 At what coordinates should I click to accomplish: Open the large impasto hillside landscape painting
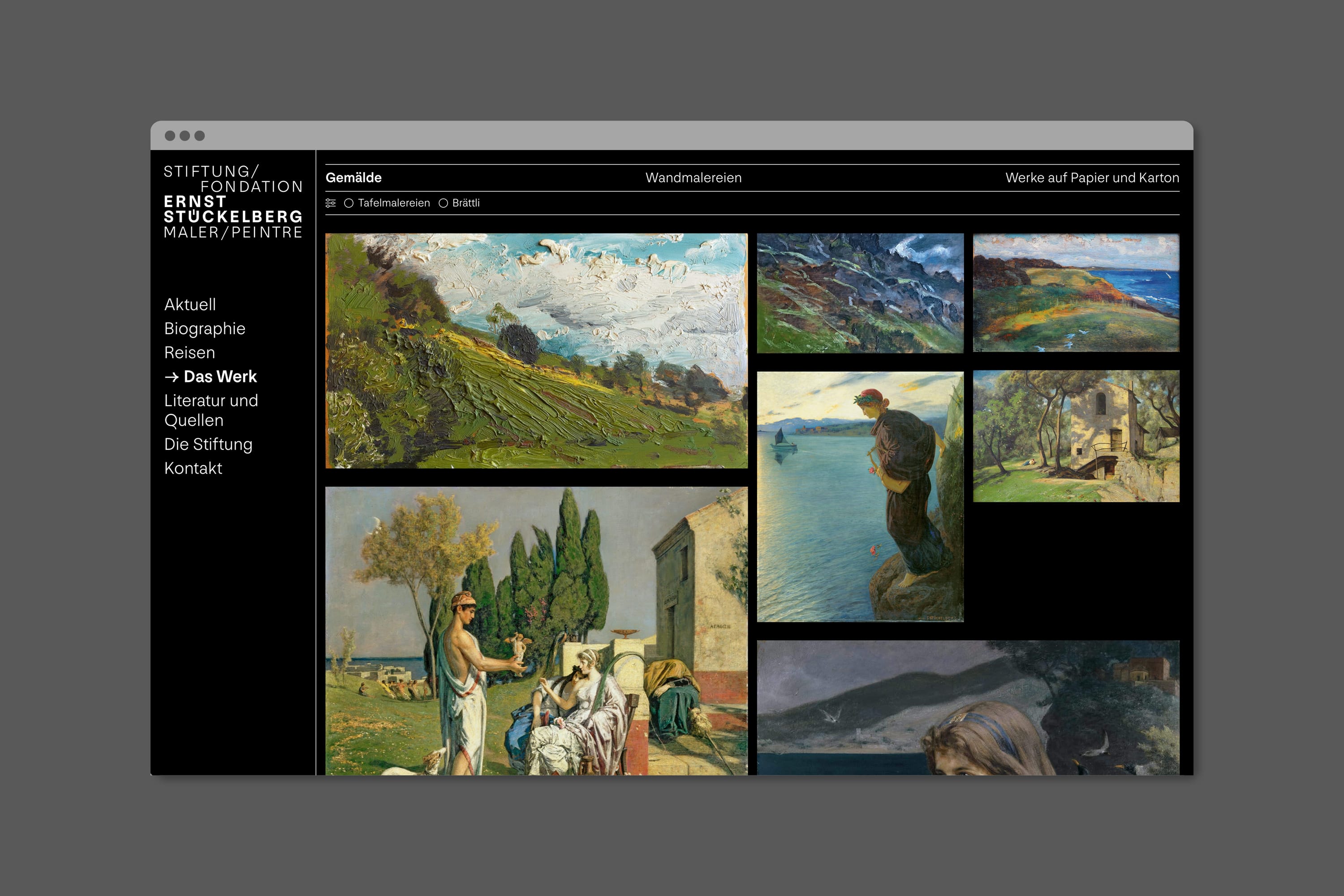click(536, 350)
